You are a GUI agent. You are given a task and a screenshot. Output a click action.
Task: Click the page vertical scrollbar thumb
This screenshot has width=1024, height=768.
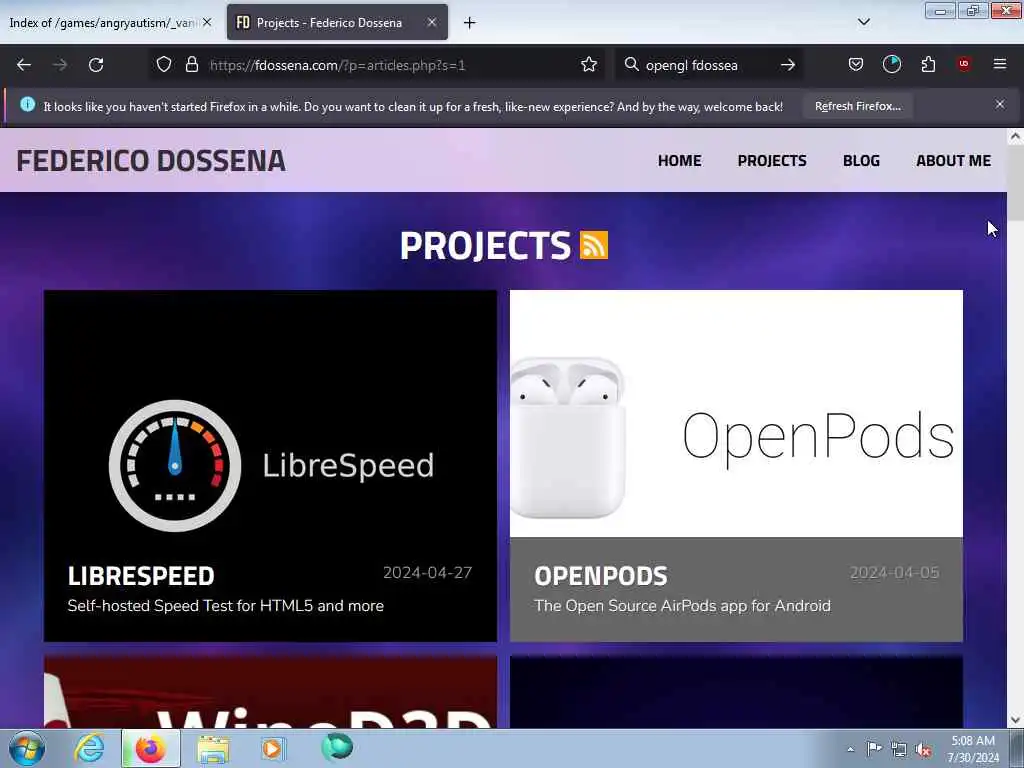click(x=1015, y=183)
